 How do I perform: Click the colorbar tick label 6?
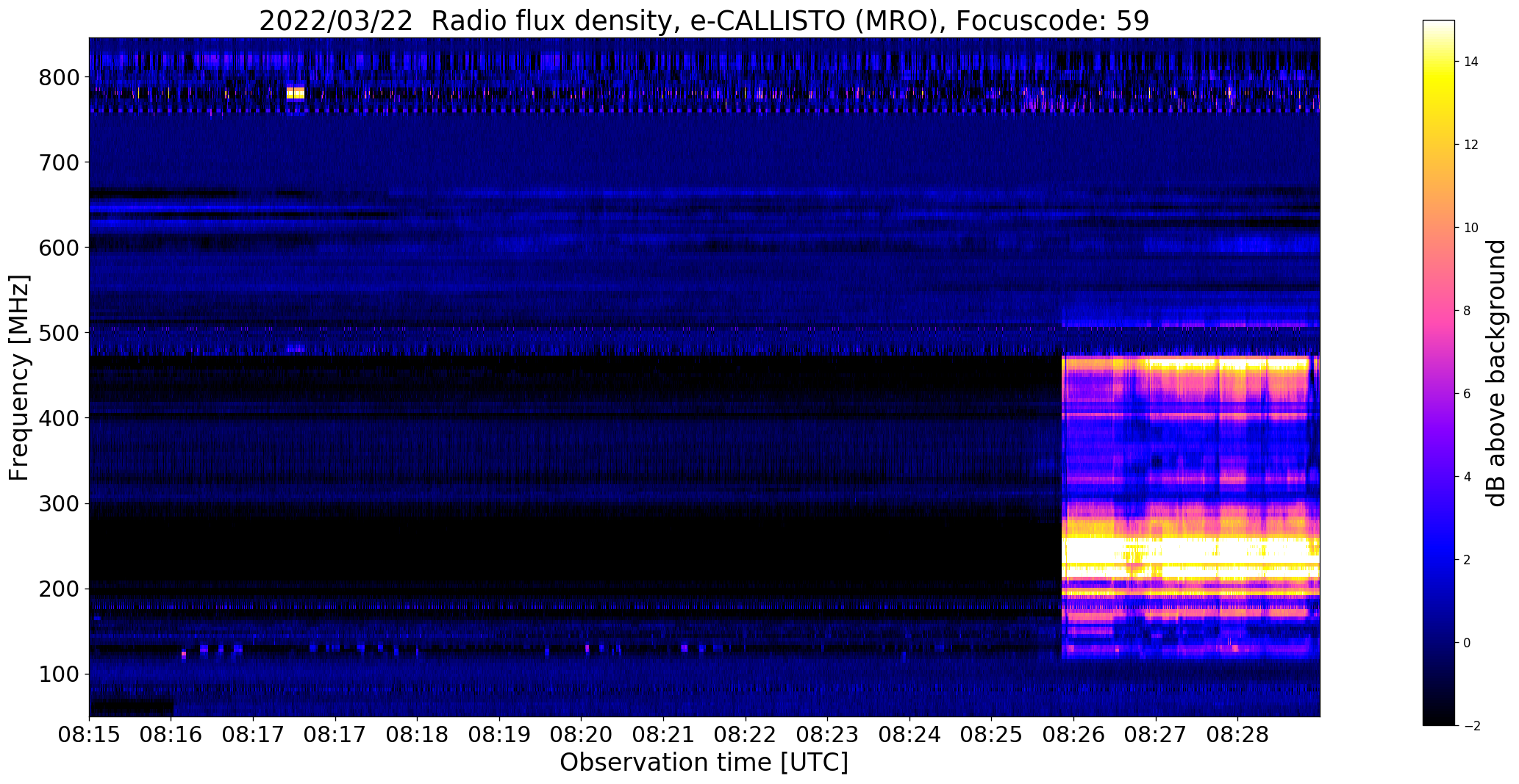(1467, 394)
